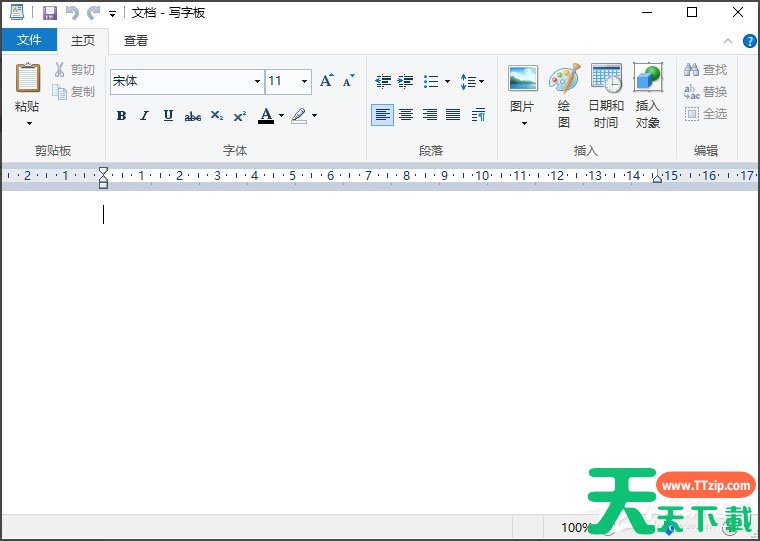
Task: Insert date and time
Action: point(606,79)
